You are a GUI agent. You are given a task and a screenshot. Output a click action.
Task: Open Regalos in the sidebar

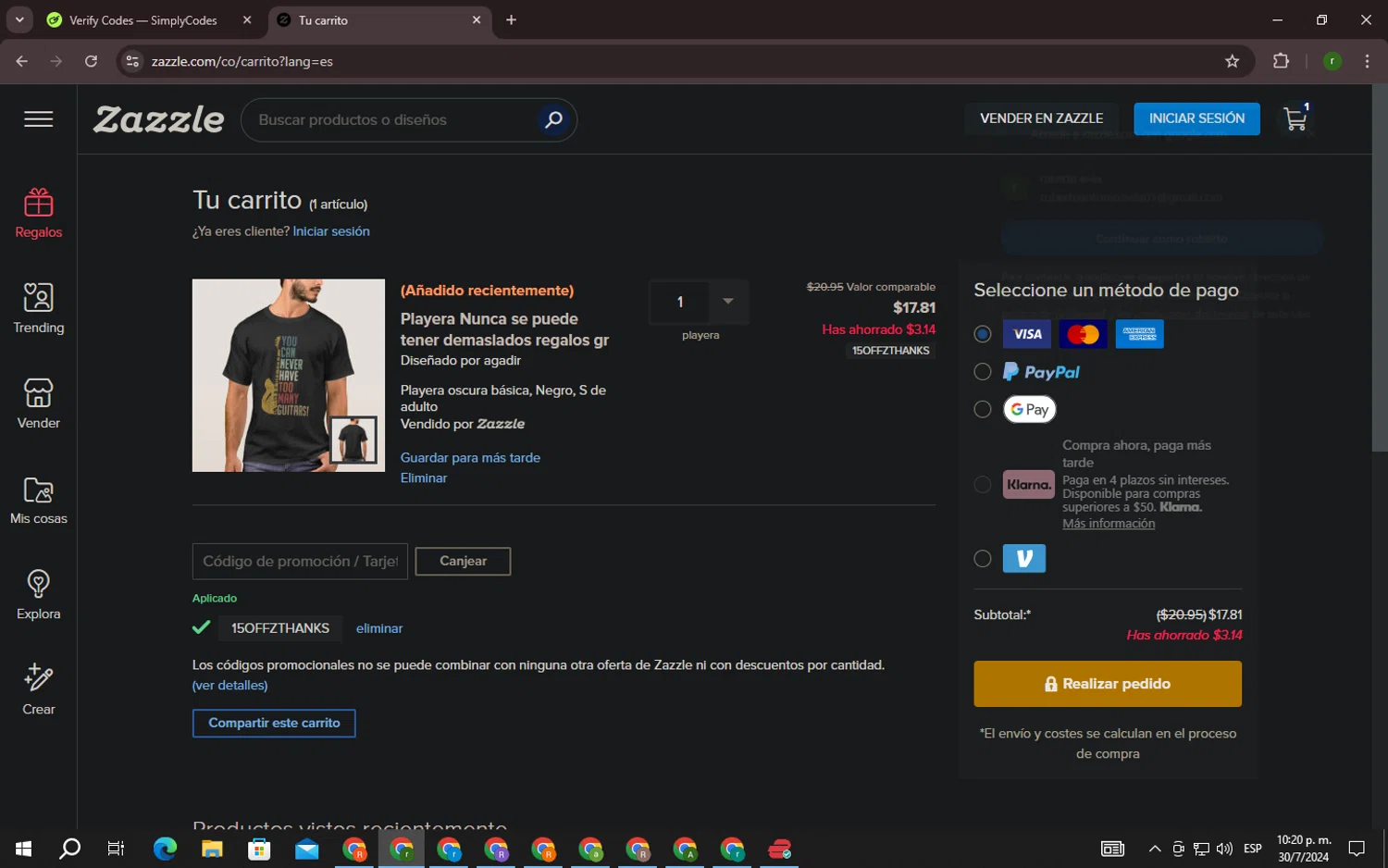(x=38, y=213)
